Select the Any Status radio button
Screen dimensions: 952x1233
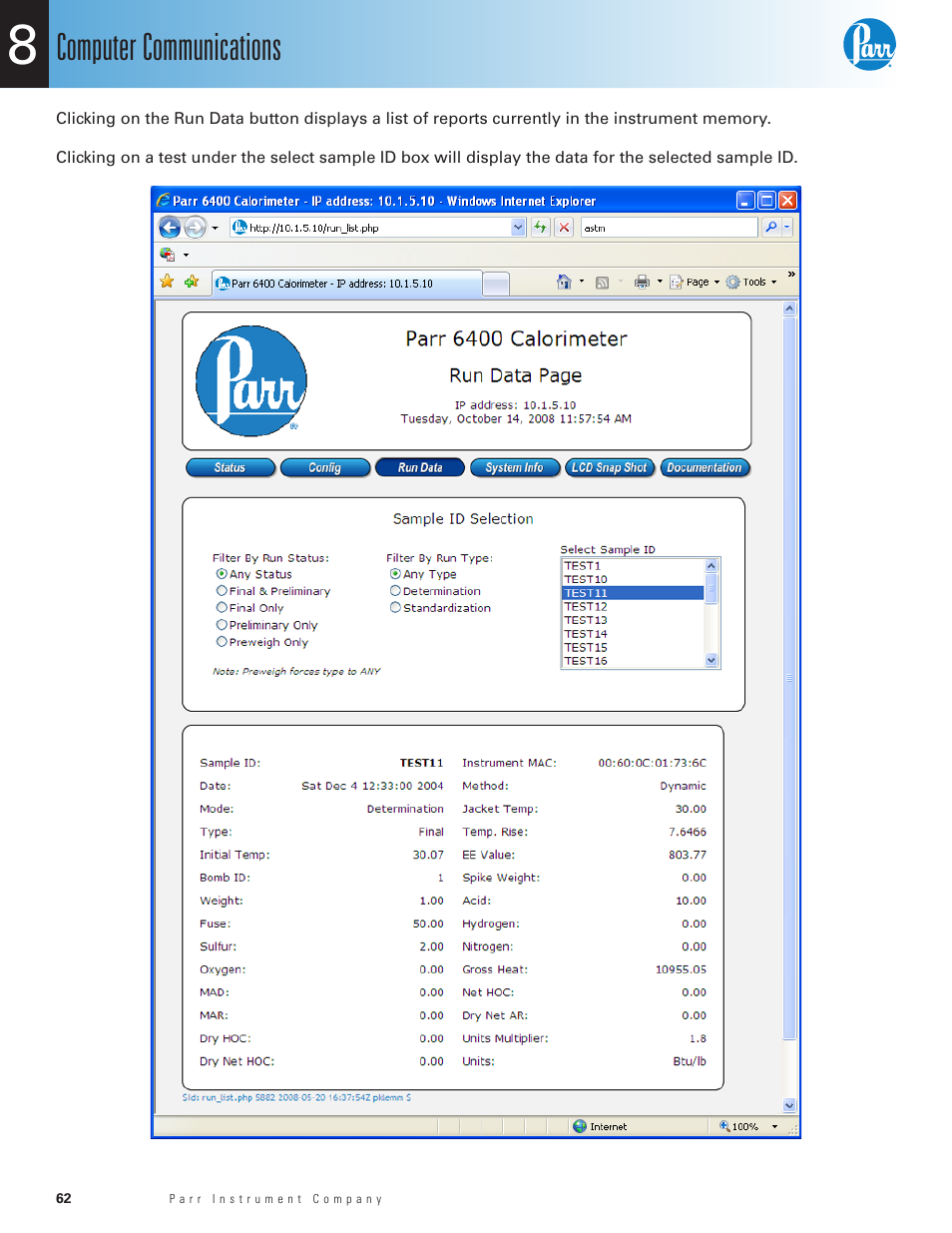[222, 574]
